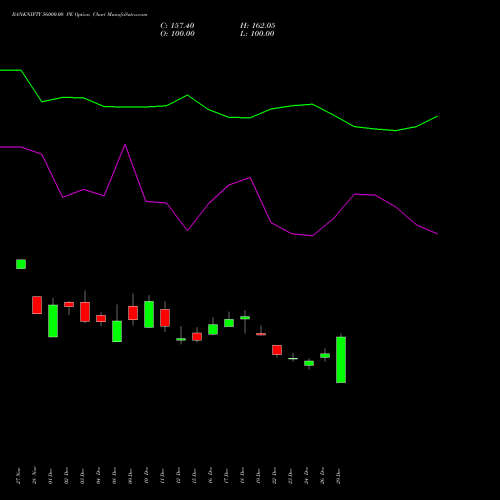The width and height of the screenshot is (500, 500).
Task: Click the tall green candle for 01 Dec
Action: coord(53,321)
